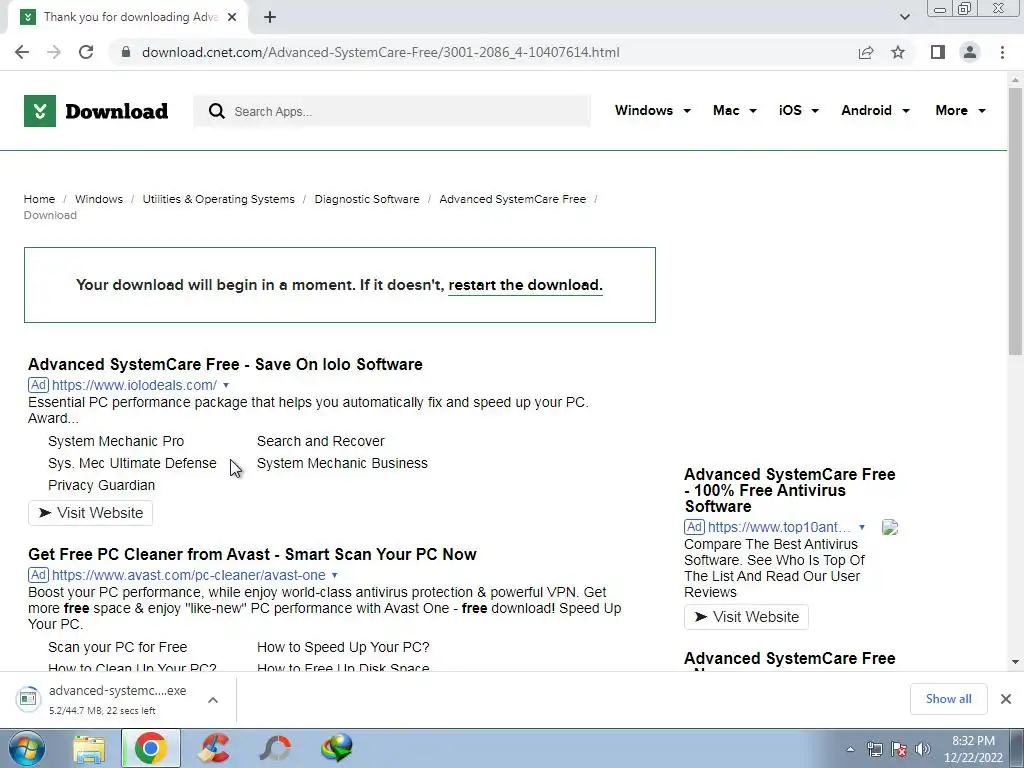Screen dimensions: 1024x768
Task: Click the Chrome taskbar icon
Action: [151, 748]
